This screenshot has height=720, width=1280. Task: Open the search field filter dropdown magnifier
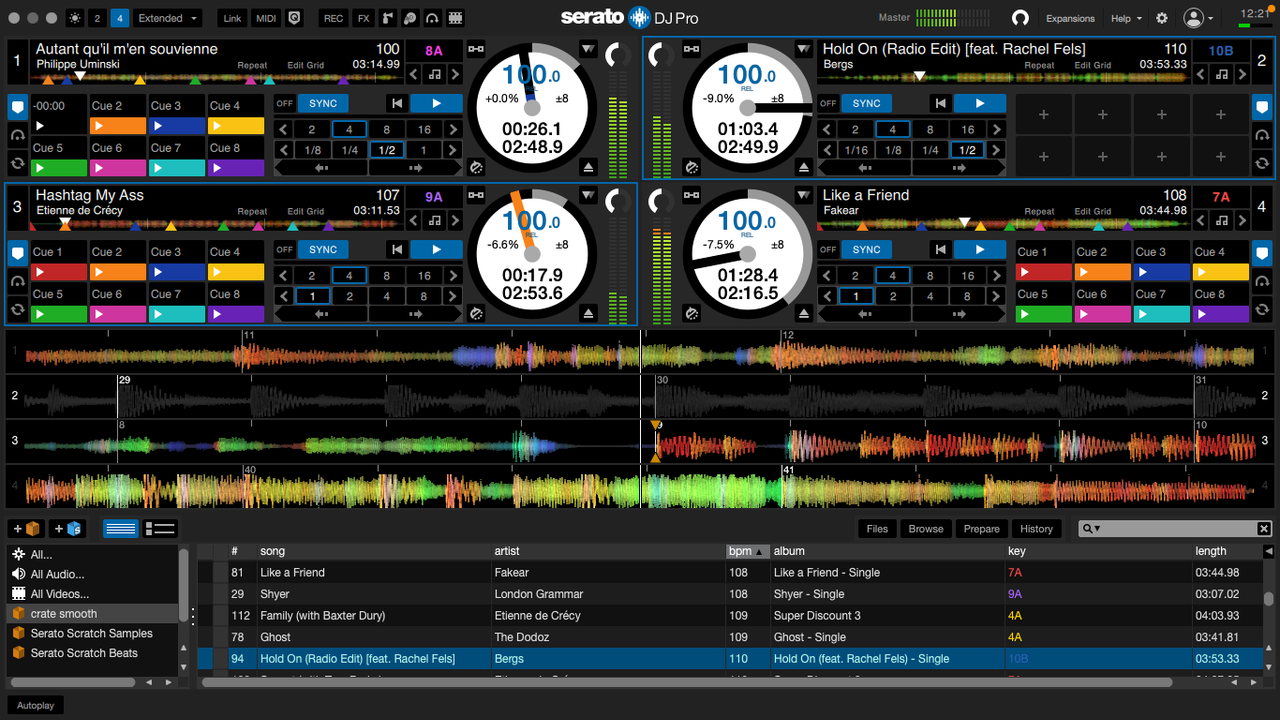click(1090, 529)
